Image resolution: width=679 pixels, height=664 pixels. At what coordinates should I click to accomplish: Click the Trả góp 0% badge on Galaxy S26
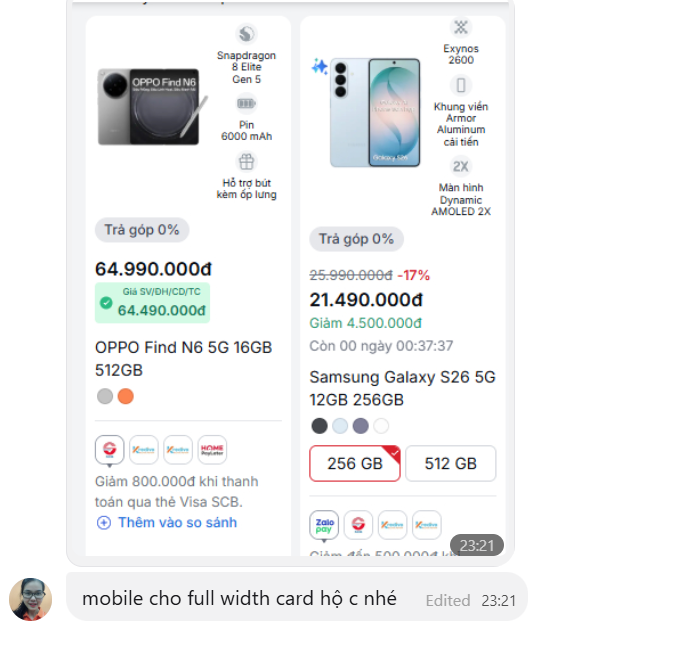tap(356, 239)
